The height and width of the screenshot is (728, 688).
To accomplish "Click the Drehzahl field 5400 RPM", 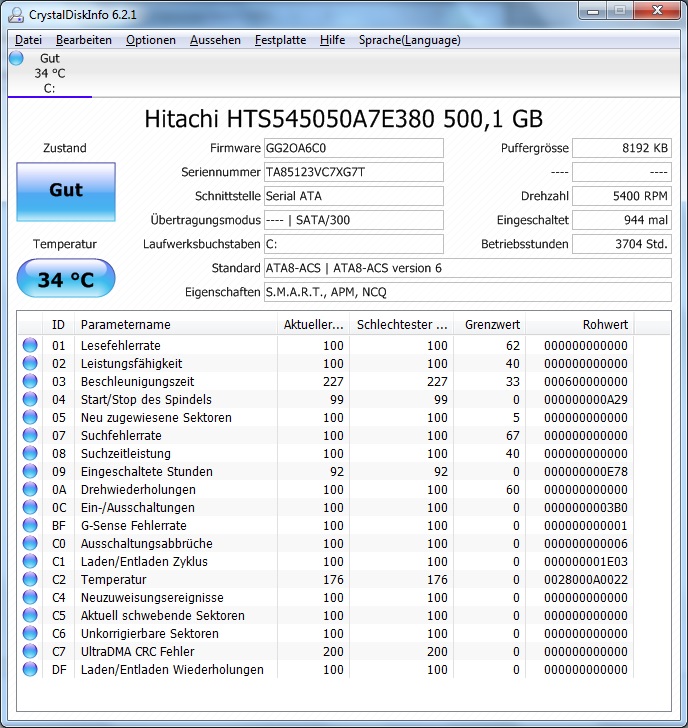I will click(x=622, y=196).
